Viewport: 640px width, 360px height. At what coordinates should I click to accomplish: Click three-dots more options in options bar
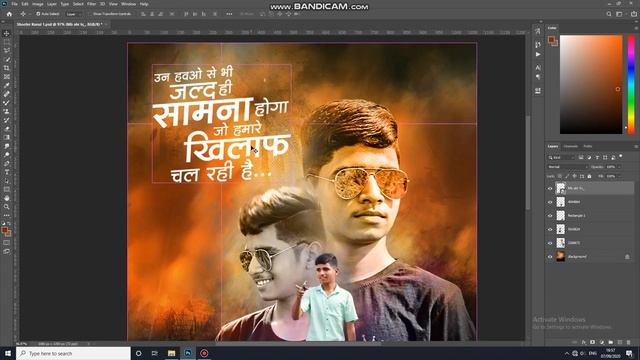(229, 14)
